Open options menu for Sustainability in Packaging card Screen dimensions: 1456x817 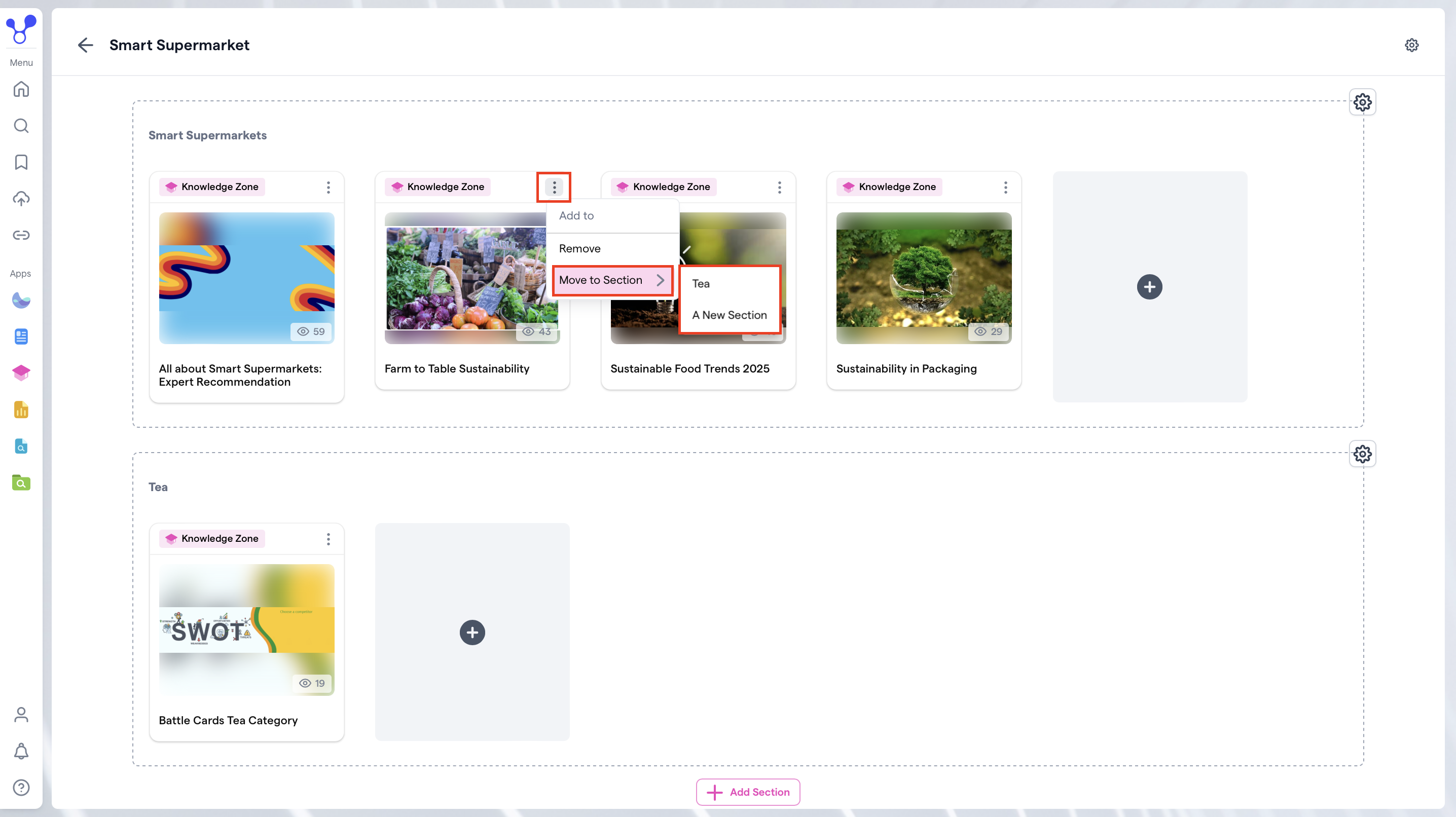coord(1005,187)
